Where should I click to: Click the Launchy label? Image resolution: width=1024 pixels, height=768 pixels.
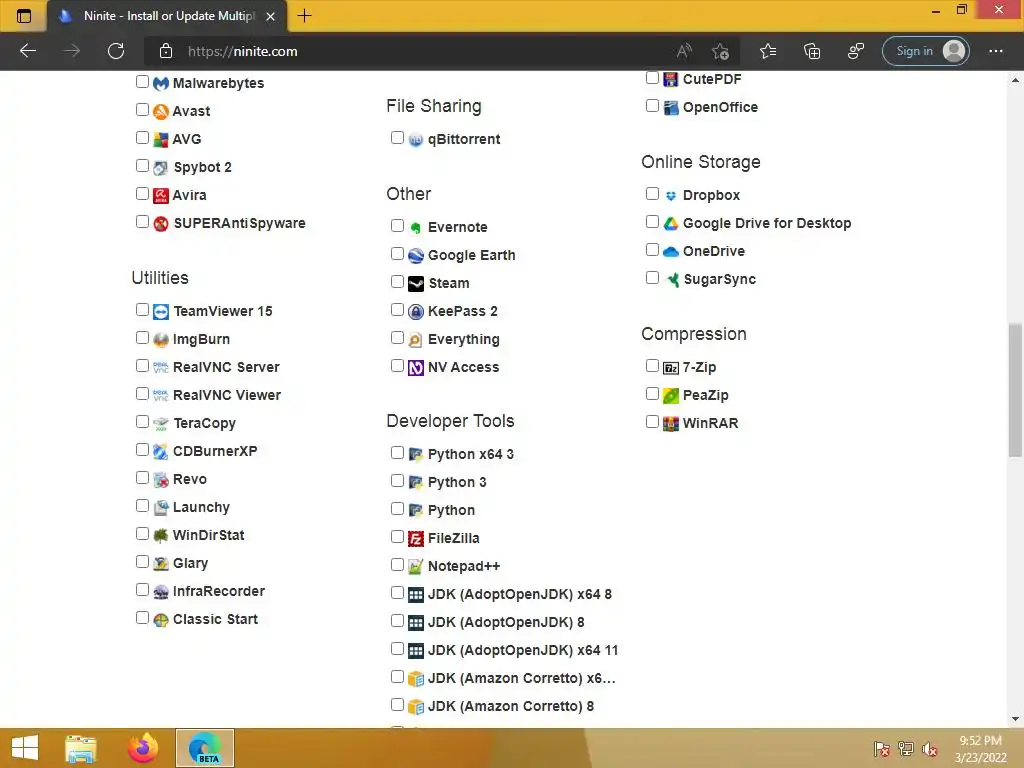coord(201,507)
